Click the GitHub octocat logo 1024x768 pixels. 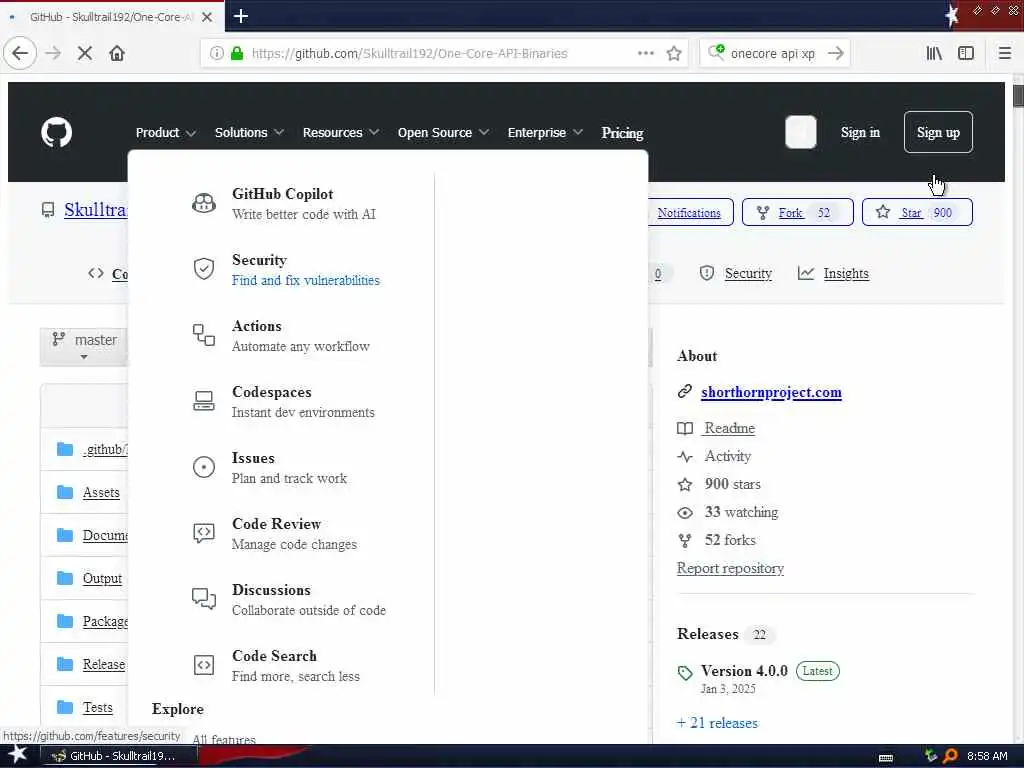(x=57, y=133)
